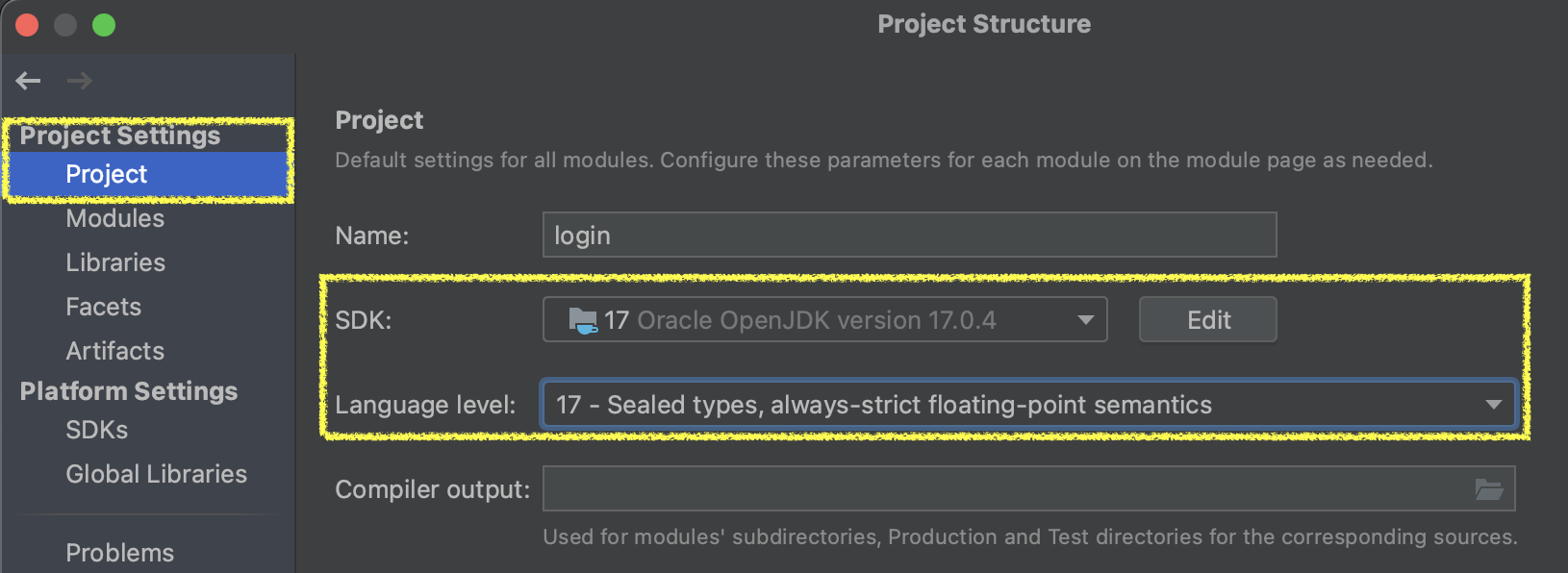The image size is (1568, 573).
Task: Open Global Libraries page
Action: click(x=156, y=474)
